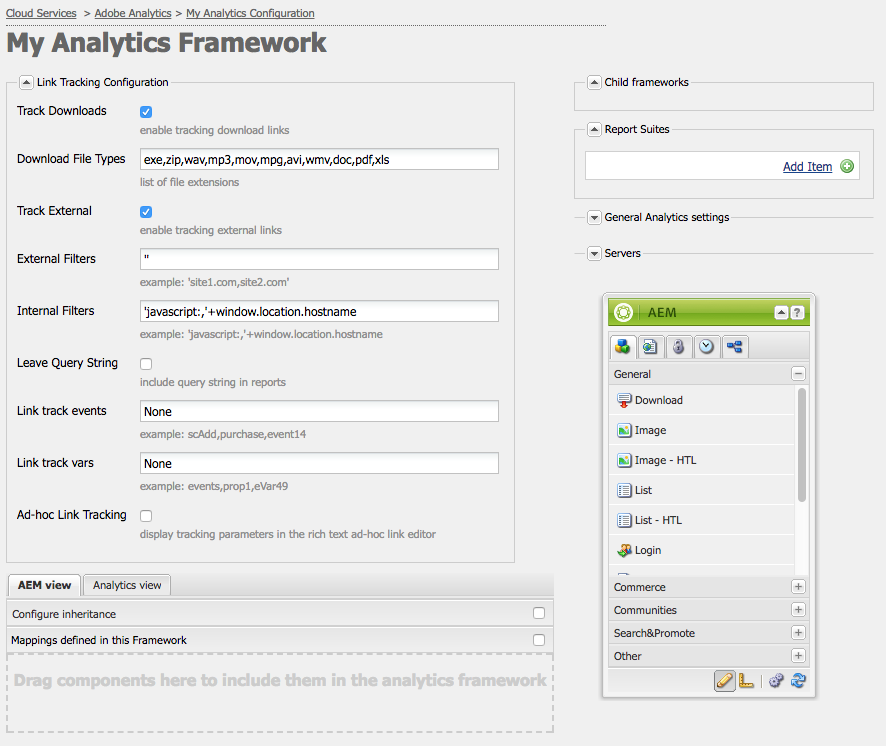
Task: Select the List - HTL component icon
Action: point(624,520)
